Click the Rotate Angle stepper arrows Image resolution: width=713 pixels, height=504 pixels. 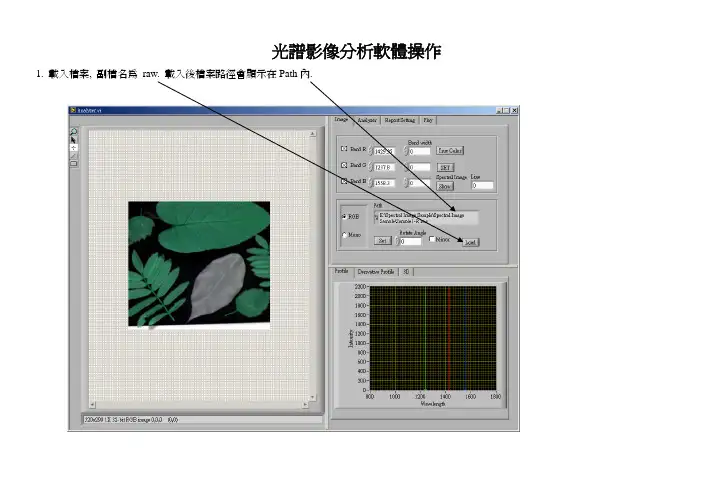(x=397, y=241)
